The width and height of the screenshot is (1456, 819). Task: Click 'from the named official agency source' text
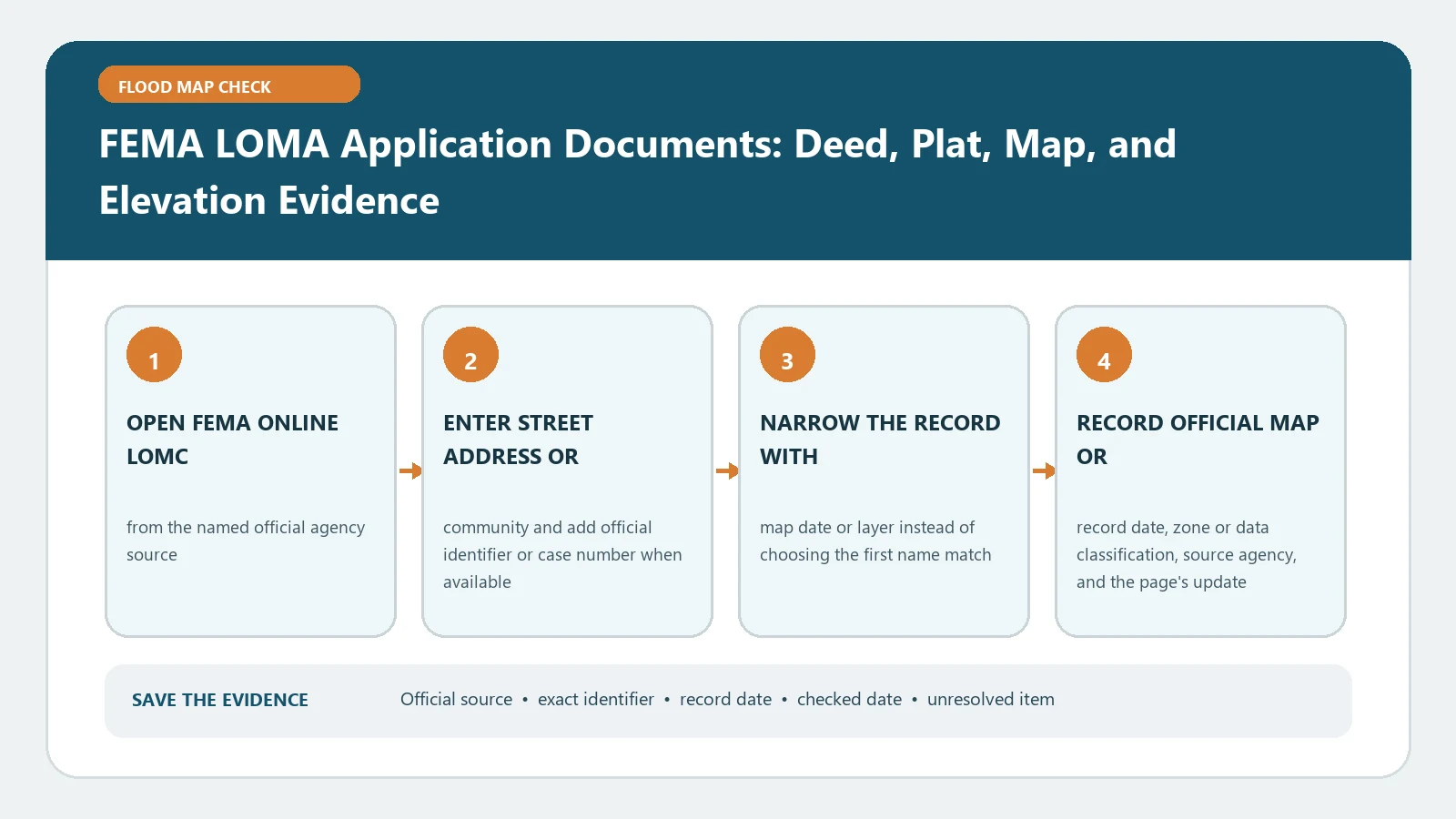pyautogui.click(x=246, y=541)
